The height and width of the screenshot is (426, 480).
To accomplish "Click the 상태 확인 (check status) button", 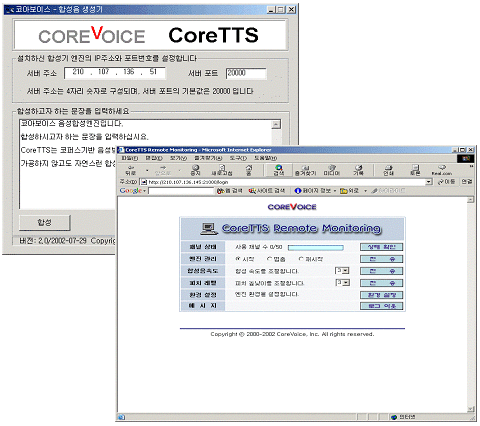I will [x=382, y=247].
